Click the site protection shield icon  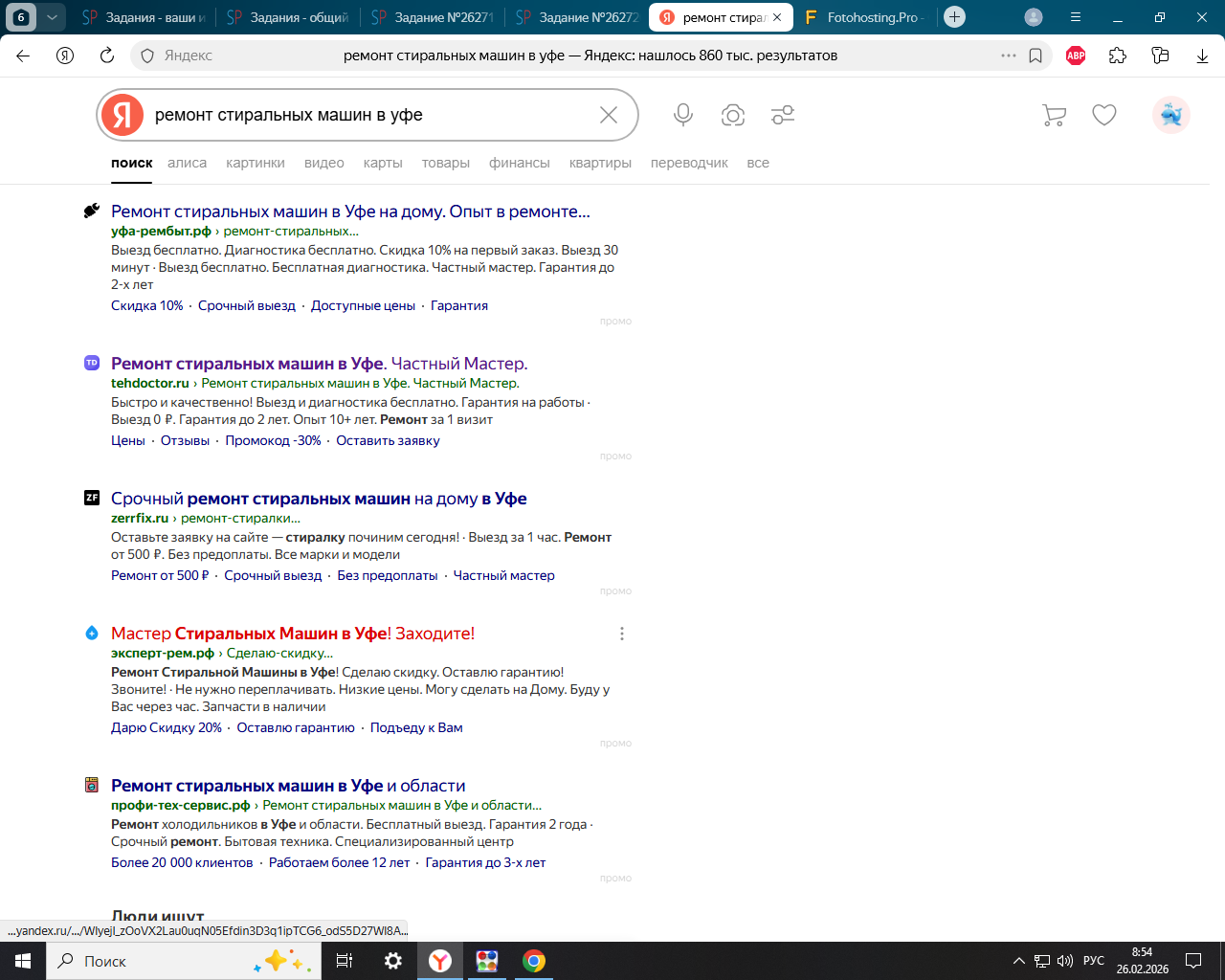pyautogui.click(x=147, y=56)
